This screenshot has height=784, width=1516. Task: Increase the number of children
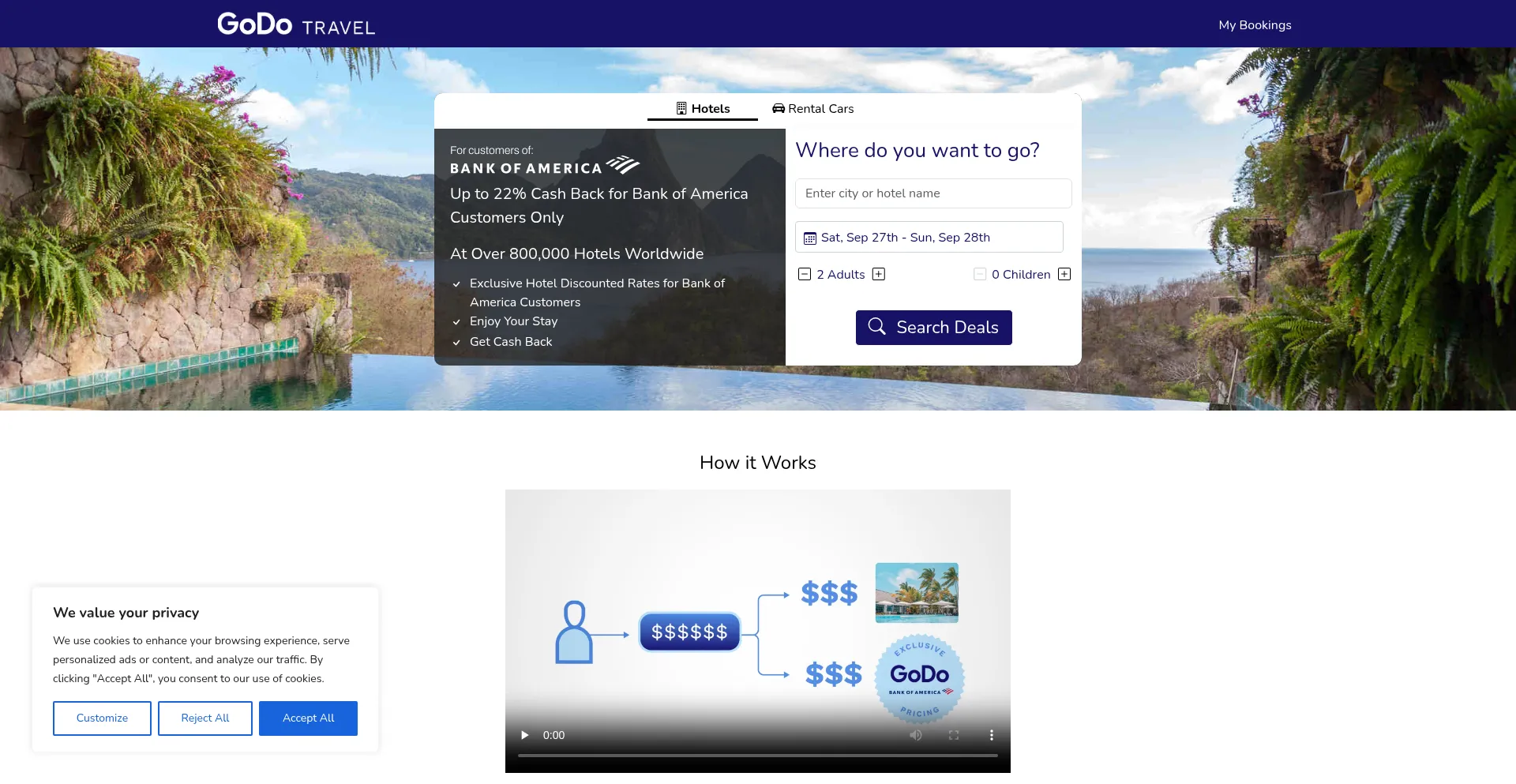pyautogui.click(x=1064, y=274)
